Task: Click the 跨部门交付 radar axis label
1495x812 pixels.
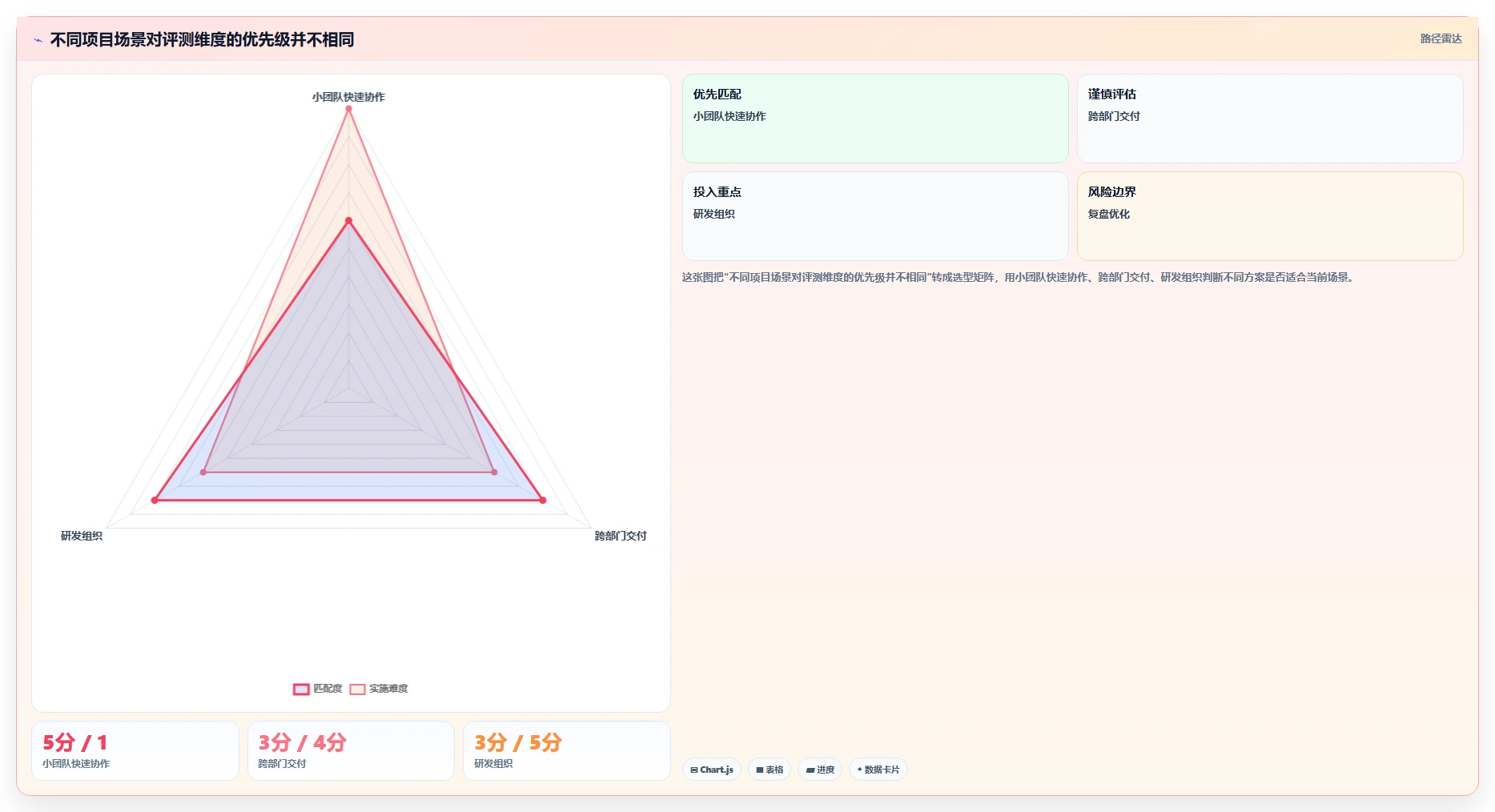Action: click(x=621, y=536)
